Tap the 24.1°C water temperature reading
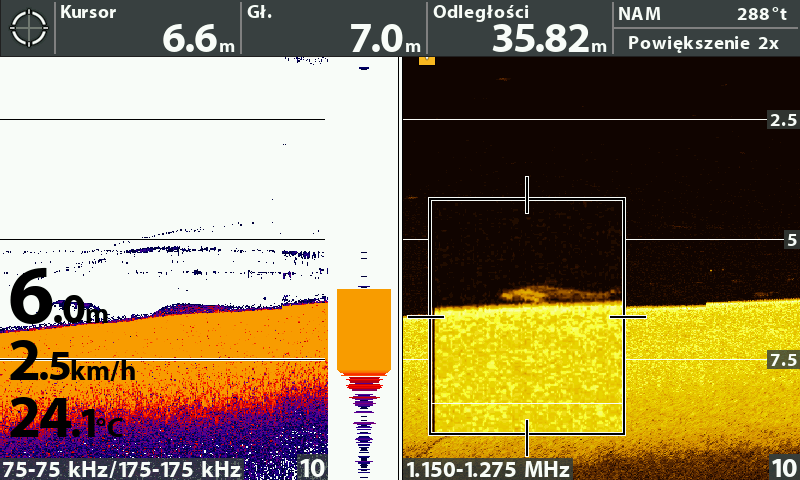800x480 pixels. point(66,420)
